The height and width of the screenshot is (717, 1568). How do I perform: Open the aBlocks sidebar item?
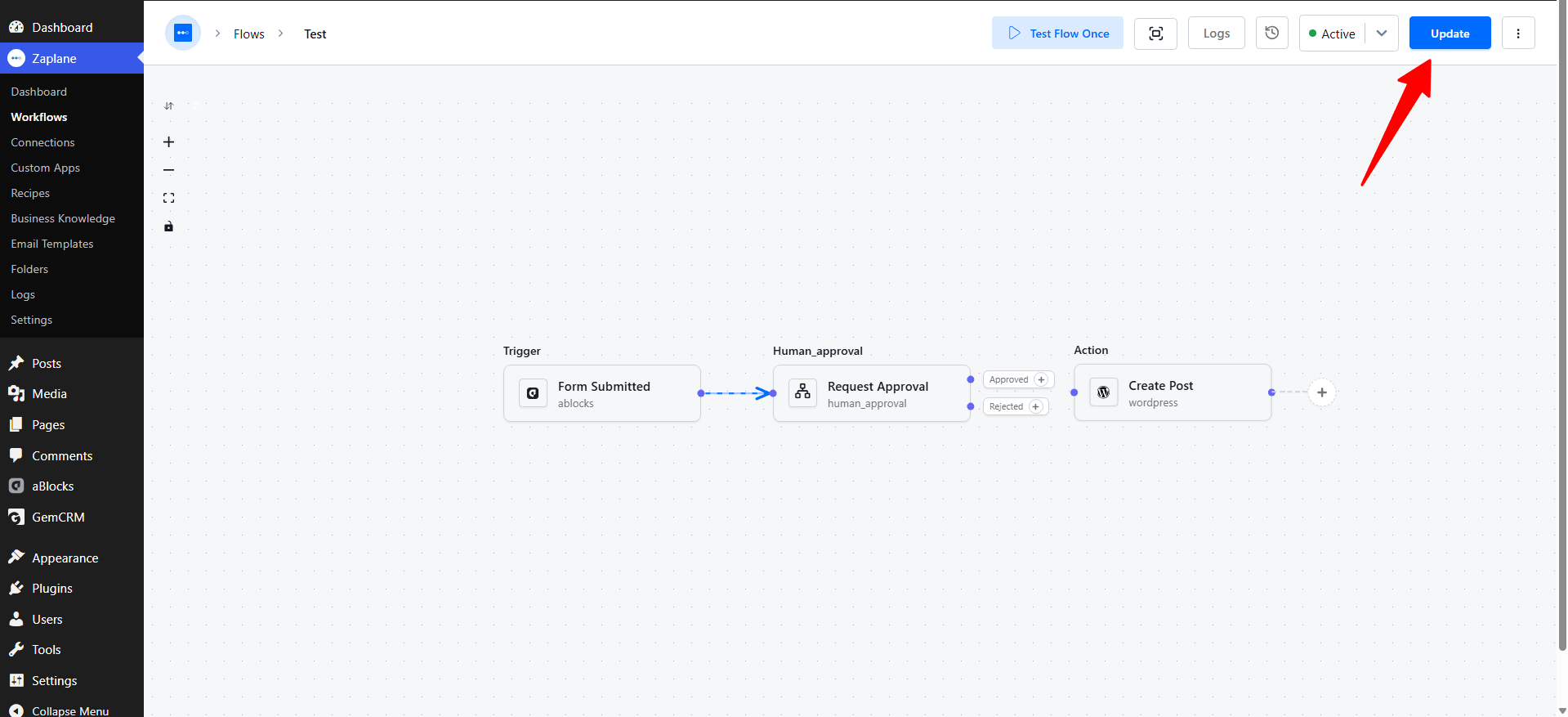(72, 486)
